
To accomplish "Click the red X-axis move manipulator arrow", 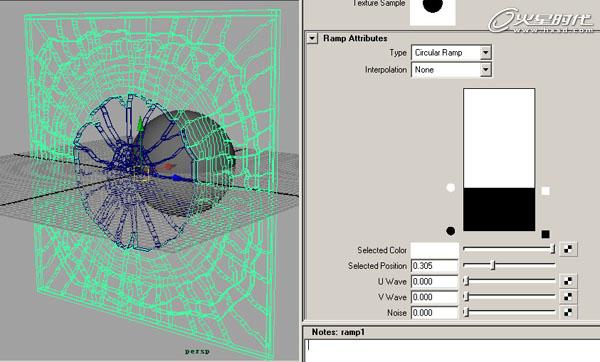I will click(x=169, y=166).
